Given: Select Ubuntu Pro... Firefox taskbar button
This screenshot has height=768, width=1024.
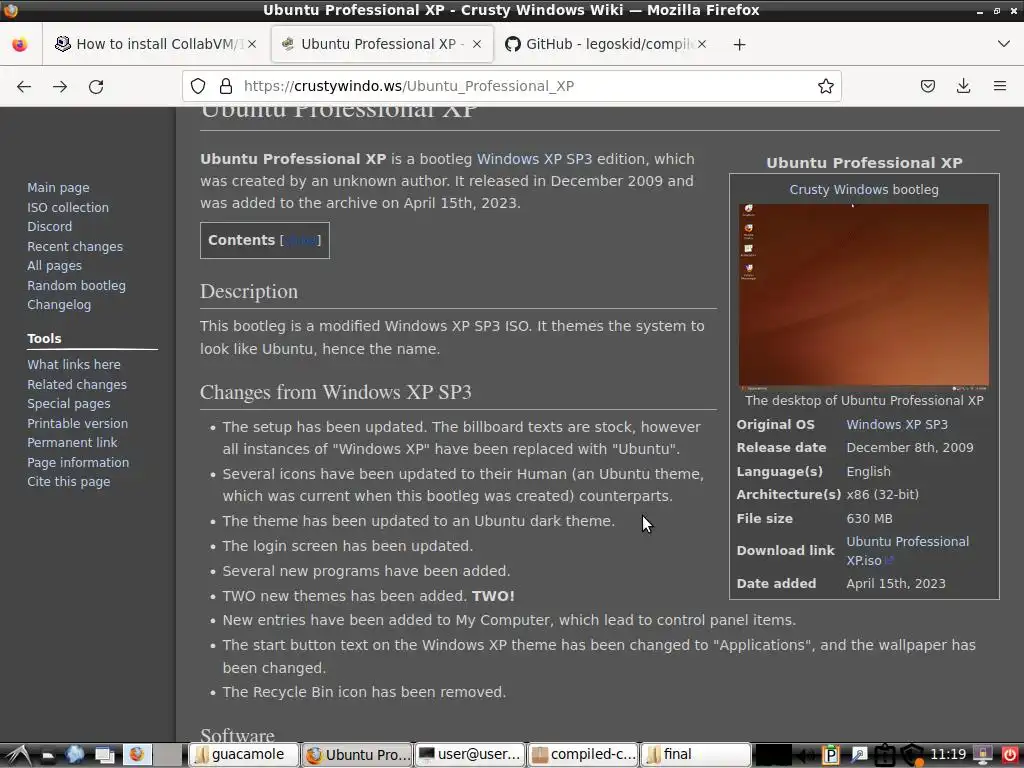Looking at the screenshot, I should pos(357,755).
